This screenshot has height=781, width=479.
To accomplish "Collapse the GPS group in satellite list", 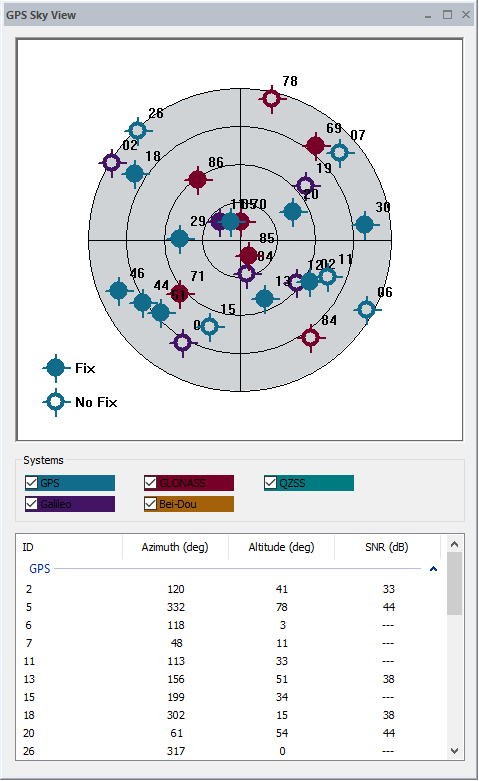I will point(433,569).
